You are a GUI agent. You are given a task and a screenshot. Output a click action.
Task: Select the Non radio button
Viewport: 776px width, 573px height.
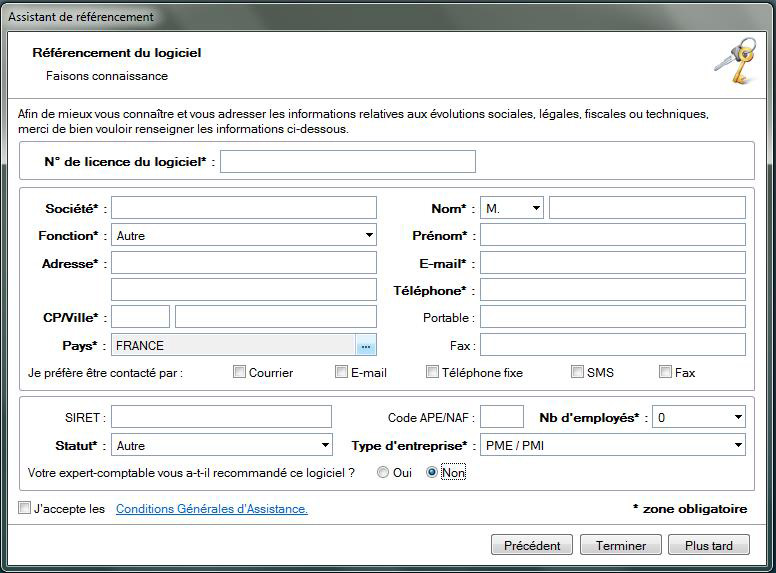click(432, 473)
